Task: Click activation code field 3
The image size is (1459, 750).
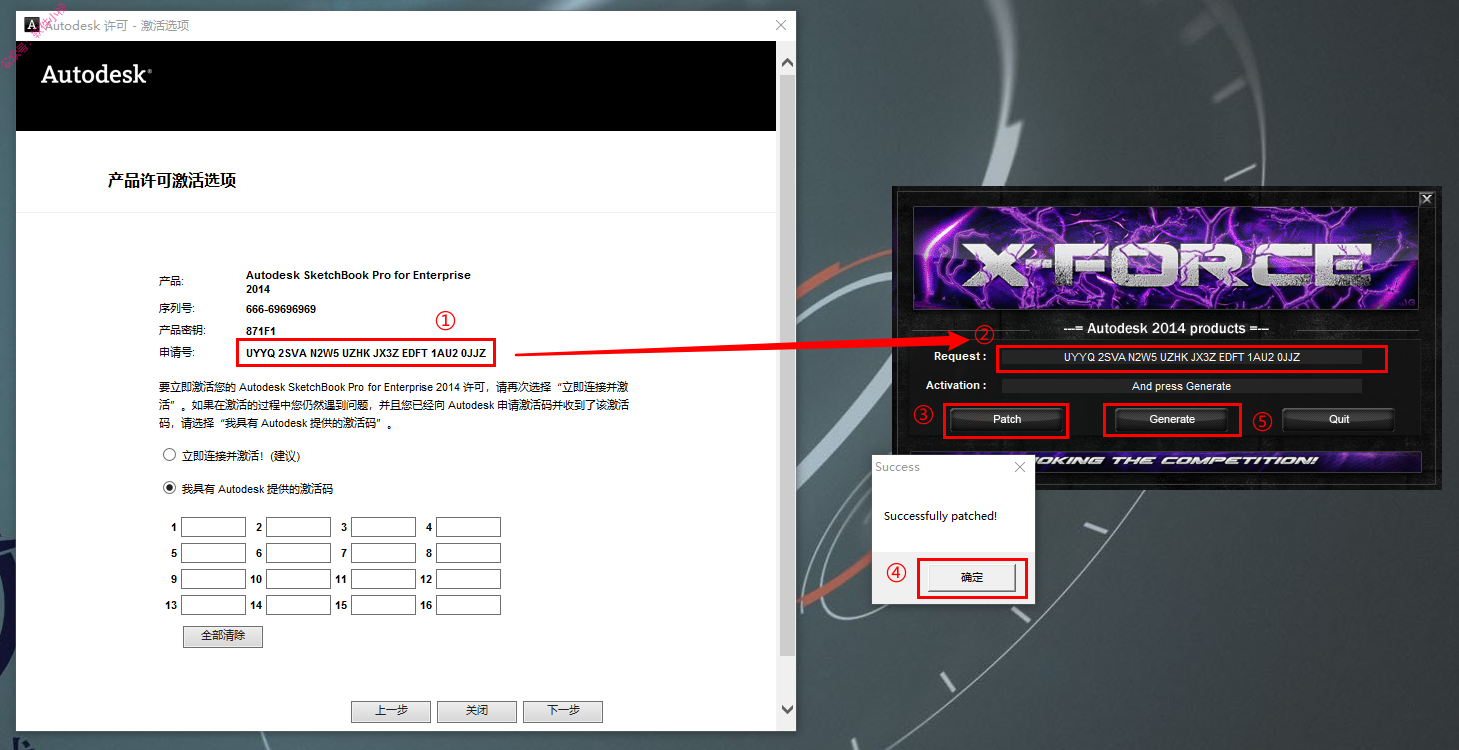Action: (383, 527)
